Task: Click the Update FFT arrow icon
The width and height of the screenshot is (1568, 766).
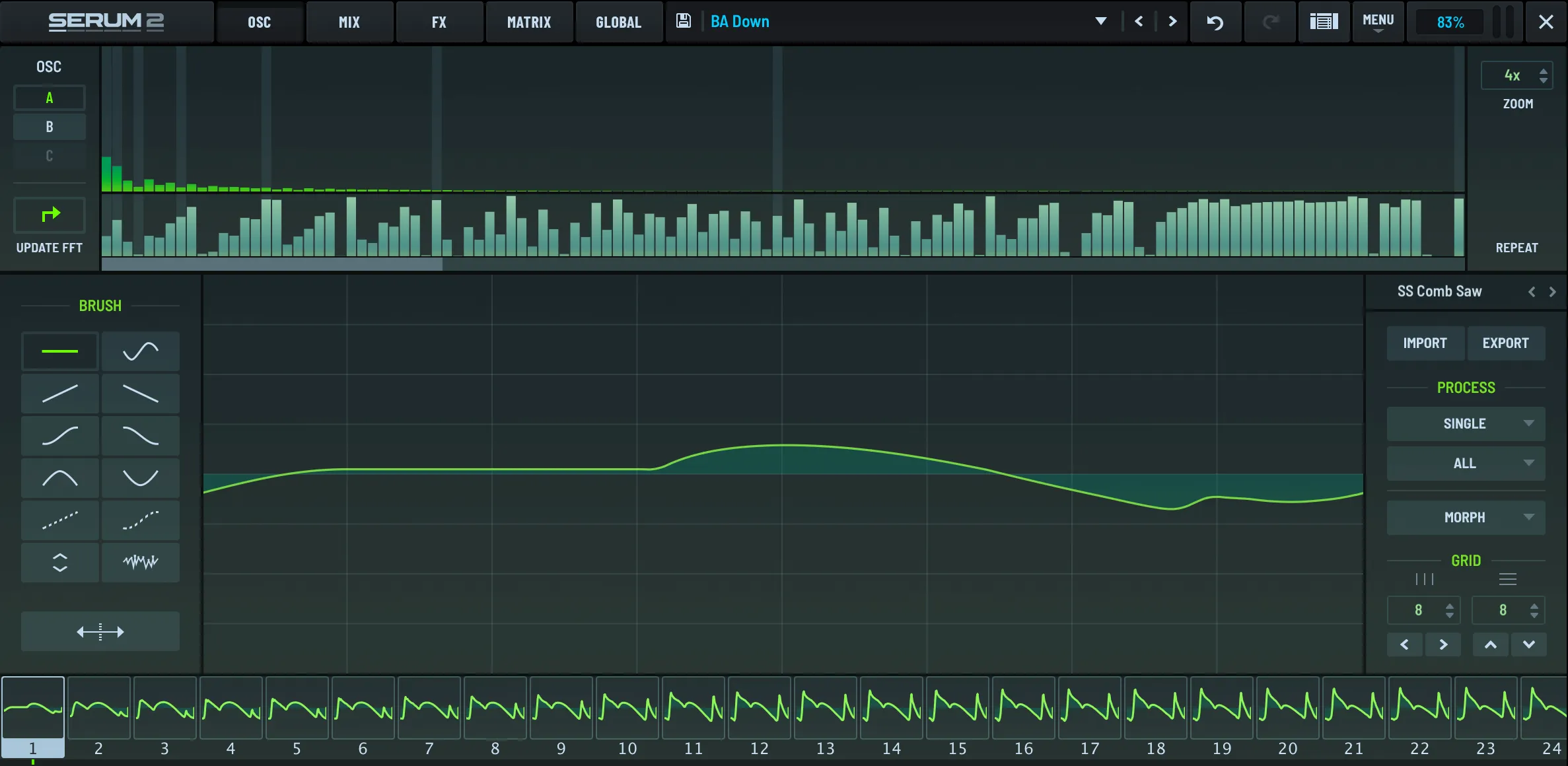Action: pos(50,215)
